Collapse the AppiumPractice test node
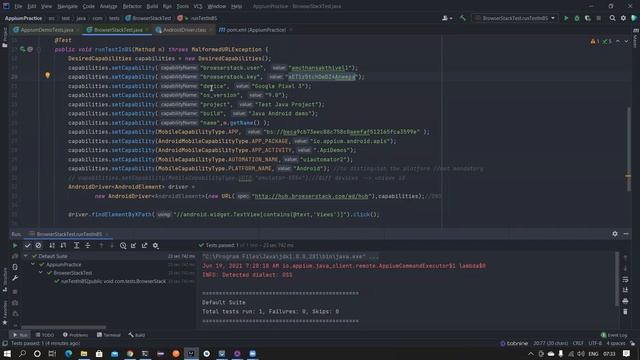 (33, 264)
